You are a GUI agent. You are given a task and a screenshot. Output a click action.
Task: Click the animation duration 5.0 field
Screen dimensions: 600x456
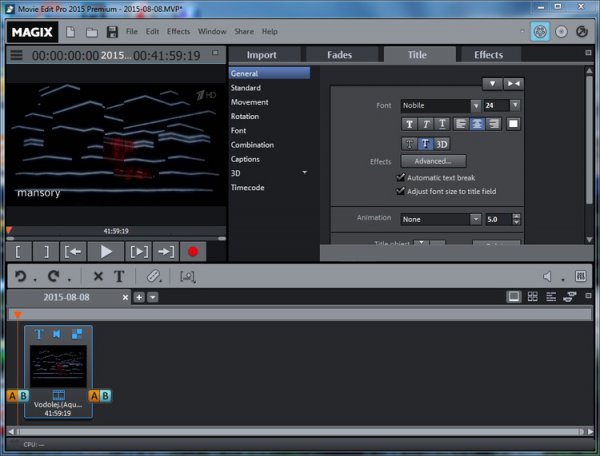[498, 219]
